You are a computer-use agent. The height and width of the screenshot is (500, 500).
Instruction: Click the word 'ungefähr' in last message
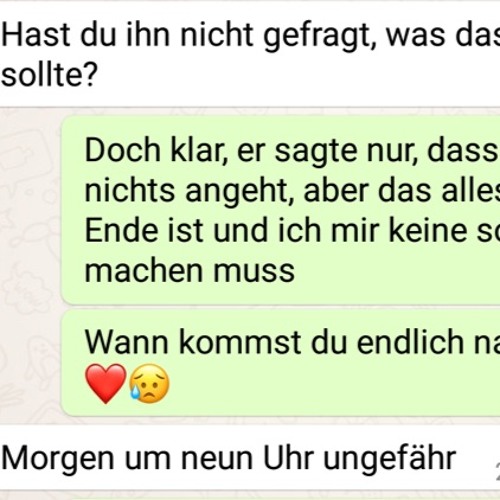tap(389, 459)
